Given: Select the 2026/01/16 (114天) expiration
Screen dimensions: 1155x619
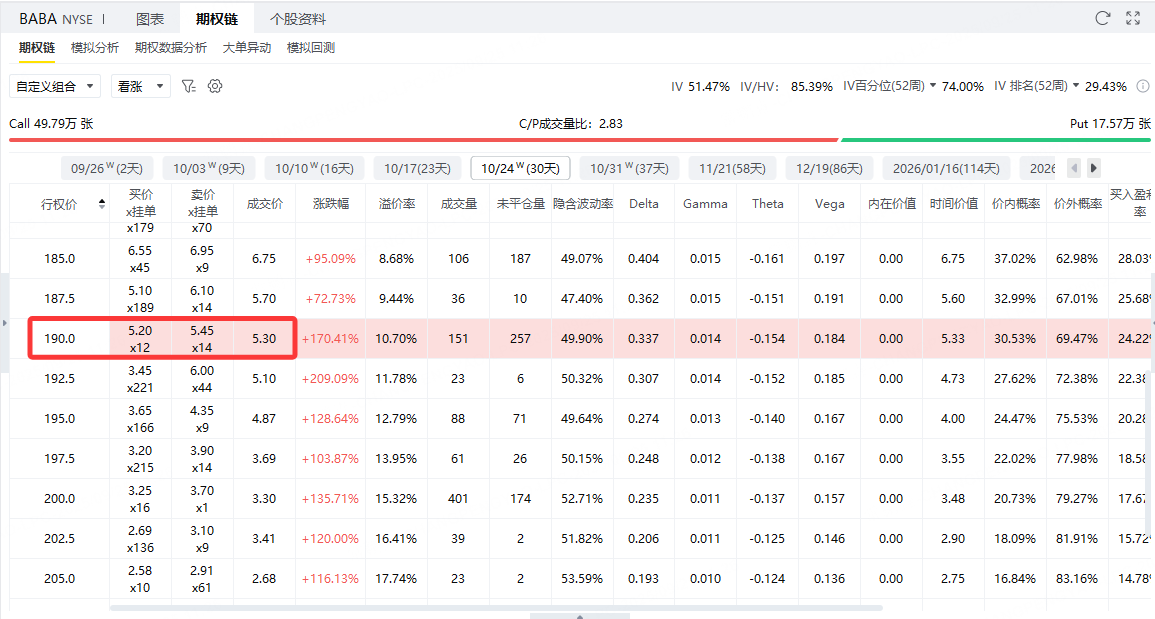Looking at the screenshot, I should [945, 168].
